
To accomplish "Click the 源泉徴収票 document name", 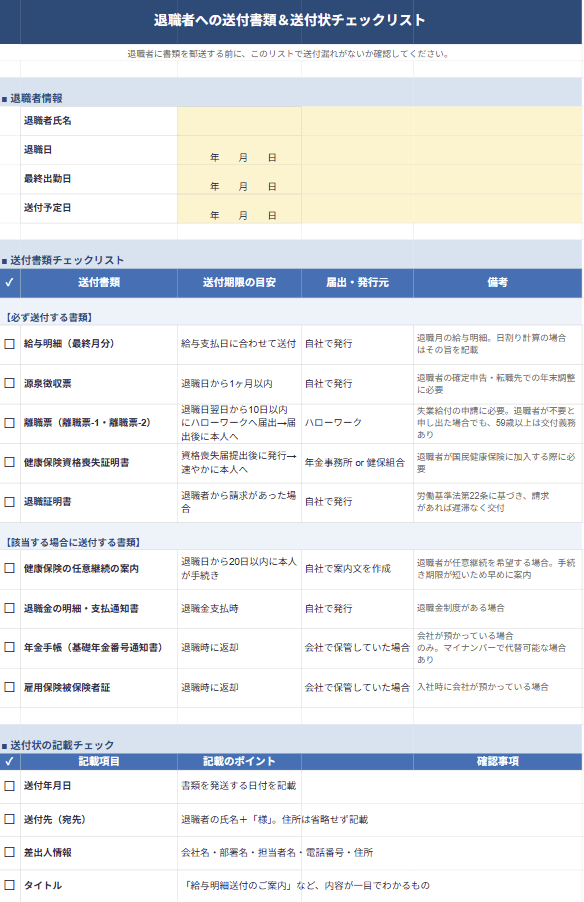I will 47,384.
